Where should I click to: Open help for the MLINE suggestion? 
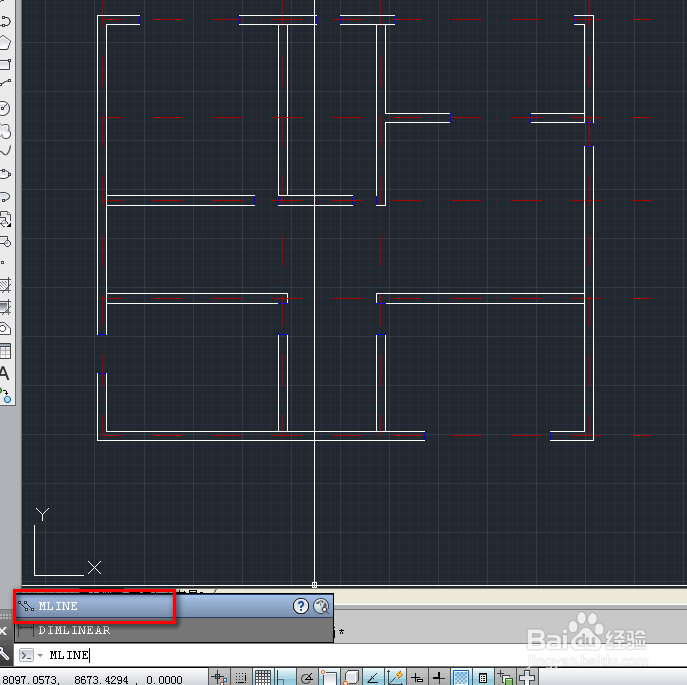point(301,606)
